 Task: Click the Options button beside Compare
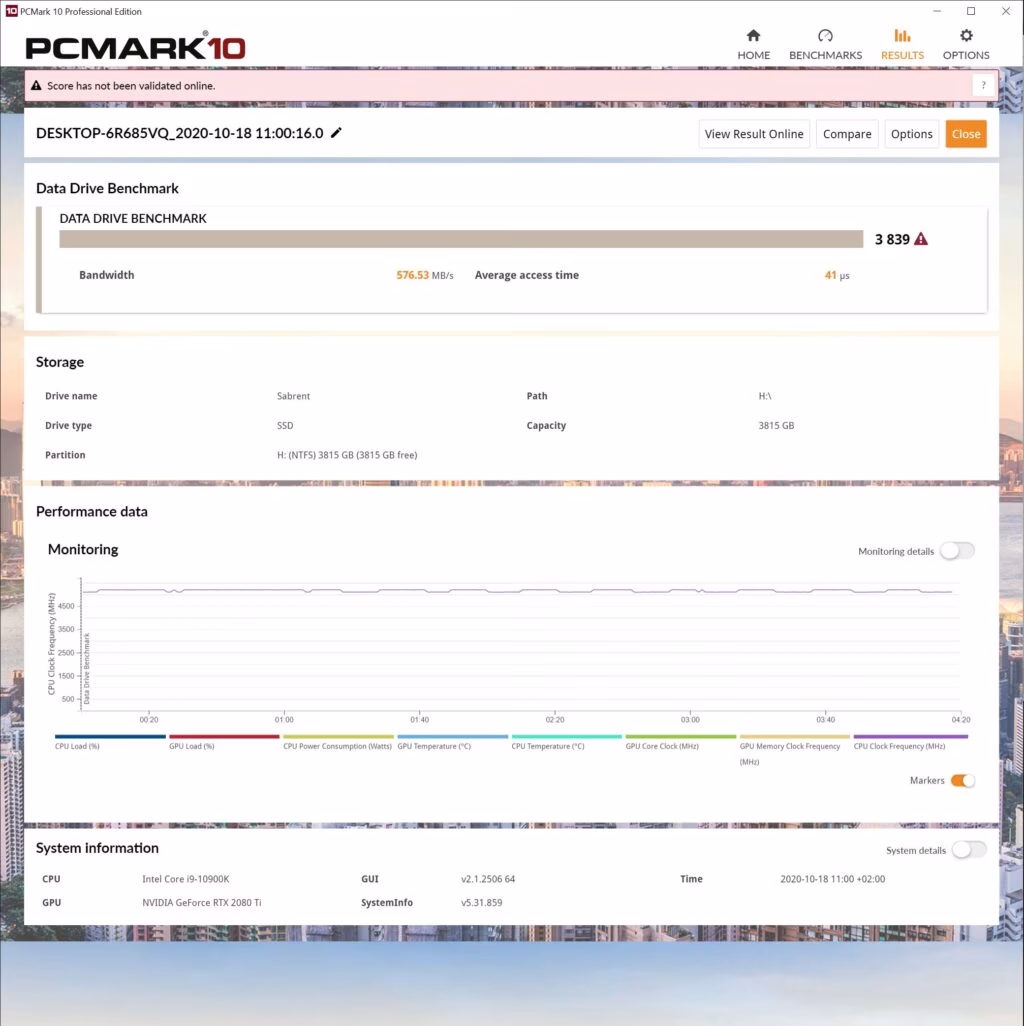click(911, 134)
